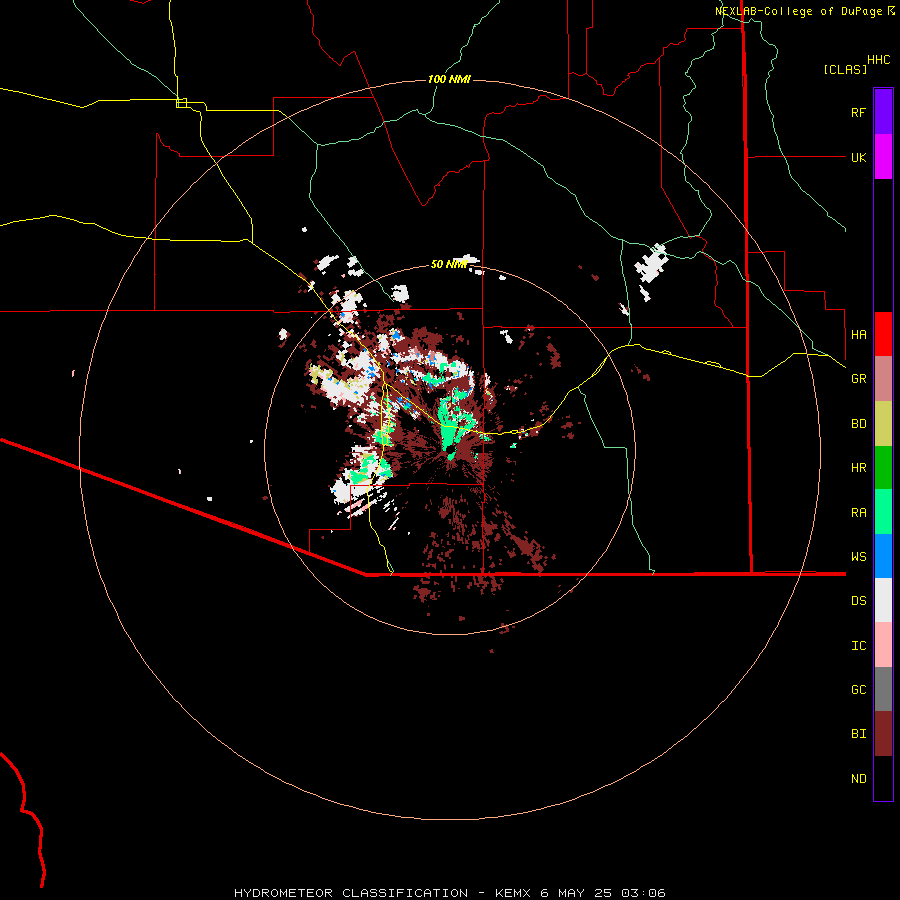The width and height of the screenshot is (900, 900).
Task: Click the HYDROMETEOR CLASSIFICATION caption title
Action: coord(351,893)
